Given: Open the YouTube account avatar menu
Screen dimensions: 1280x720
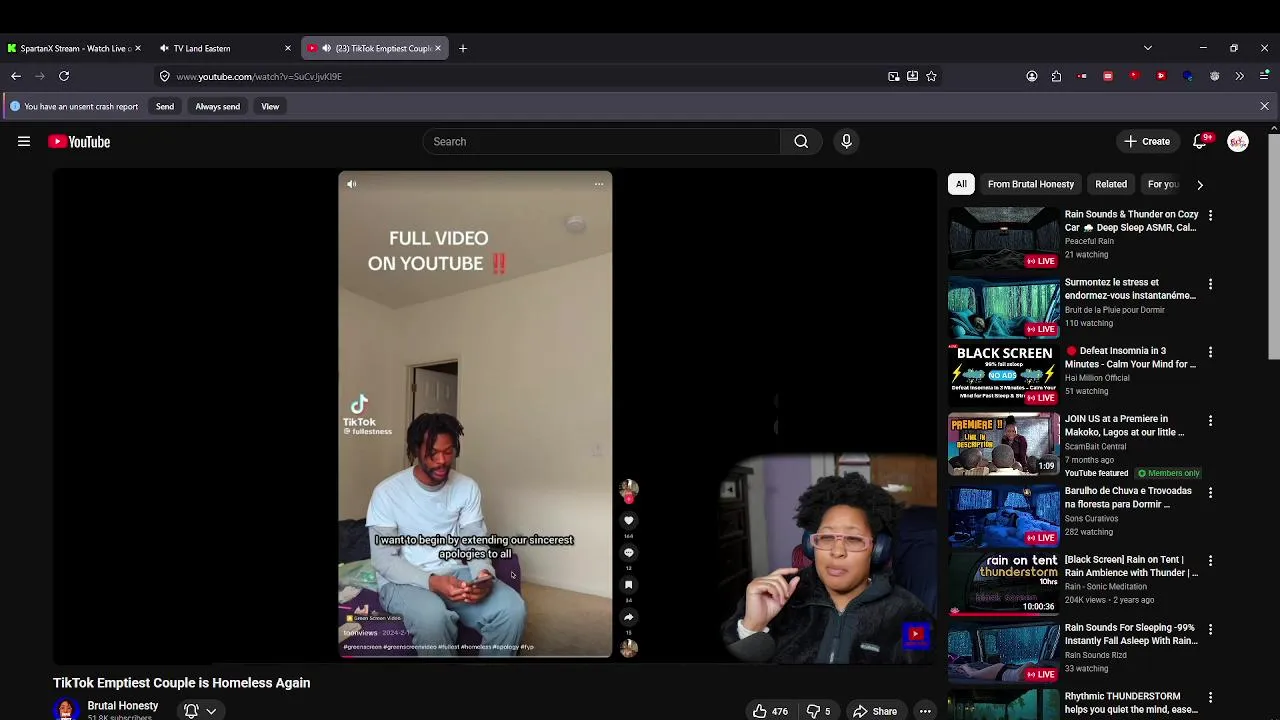Looking at the screenshot, I should (1238, 142).
